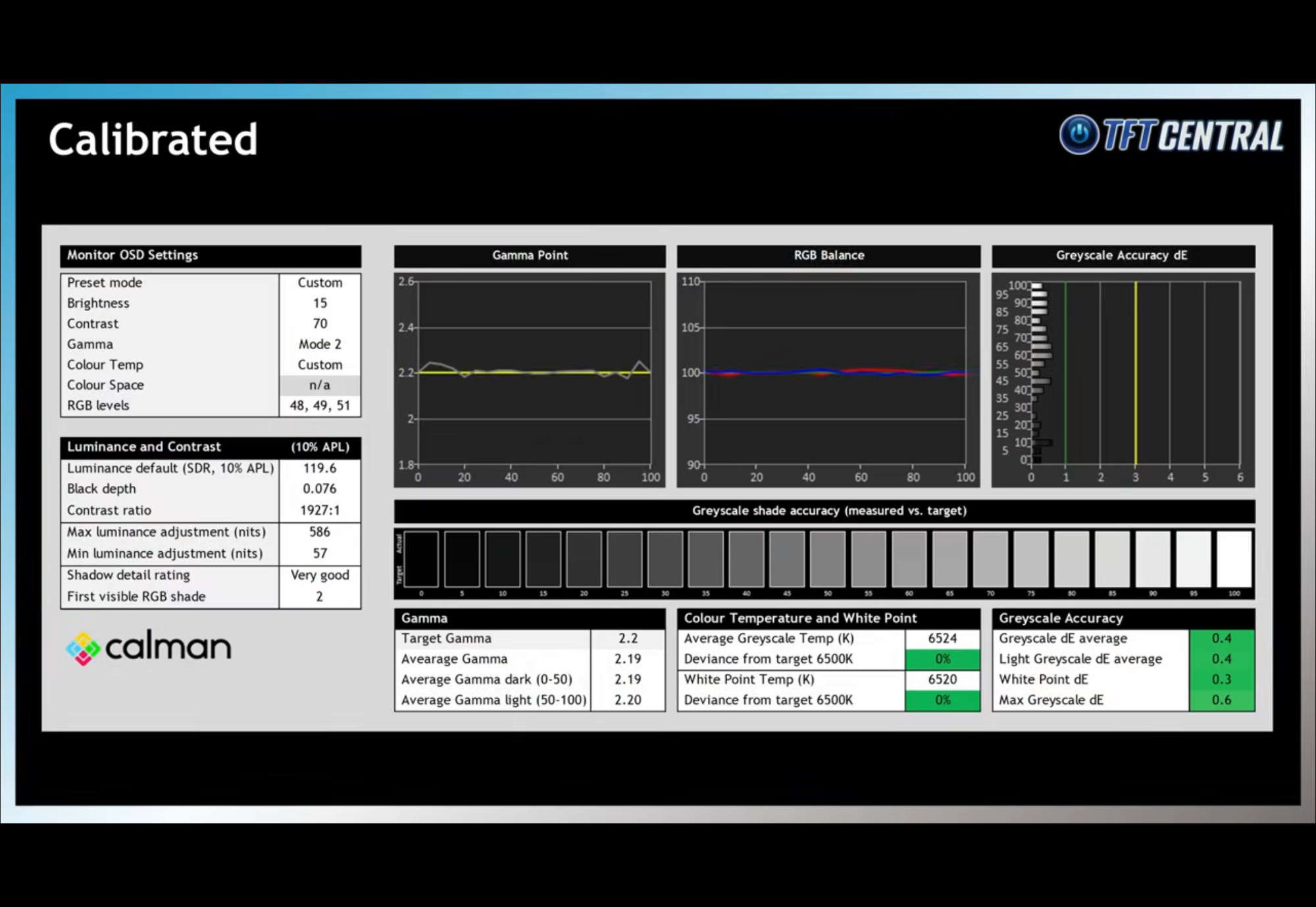
Task: Click the Calman colorful logo icon
Action: coord(83,649)
